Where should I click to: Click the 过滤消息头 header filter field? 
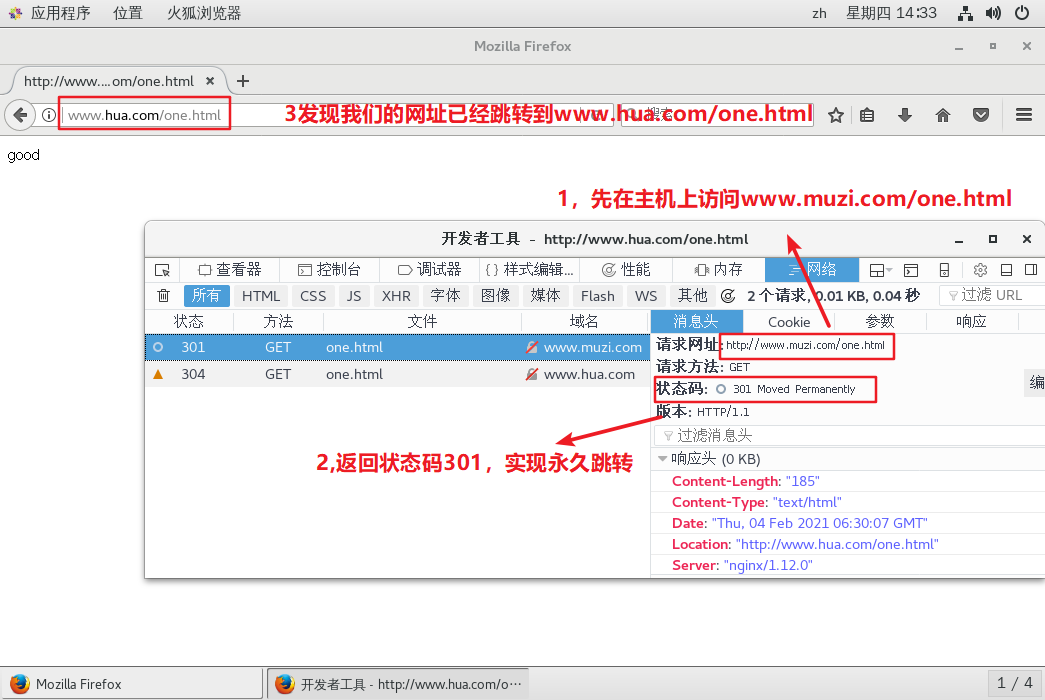tap(850, 435)
